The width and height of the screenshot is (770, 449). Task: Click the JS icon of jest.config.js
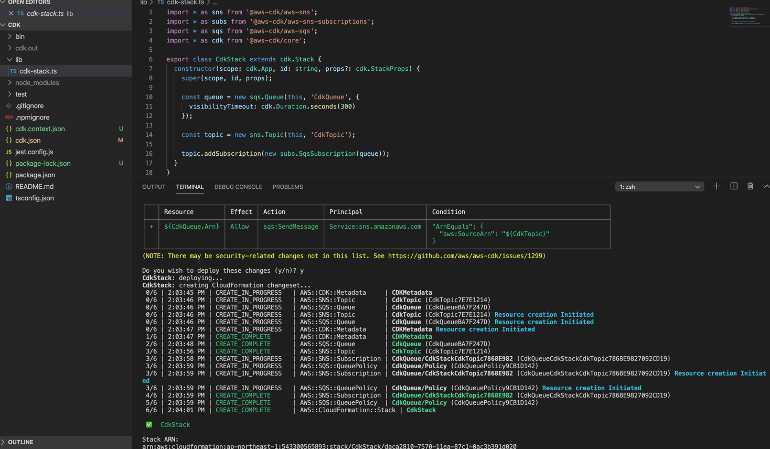tap(8, 152)
